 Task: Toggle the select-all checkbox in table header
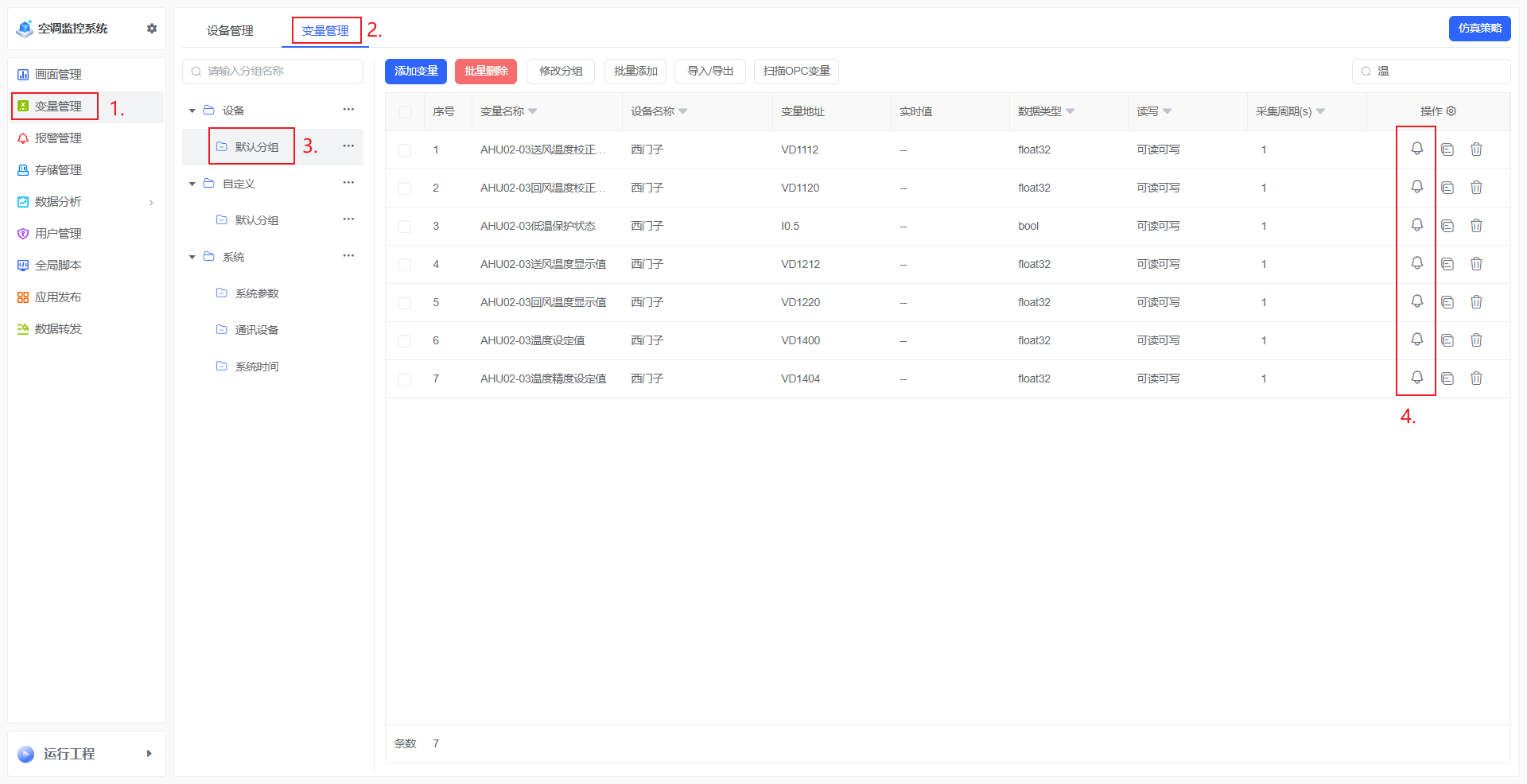(405, 112)
